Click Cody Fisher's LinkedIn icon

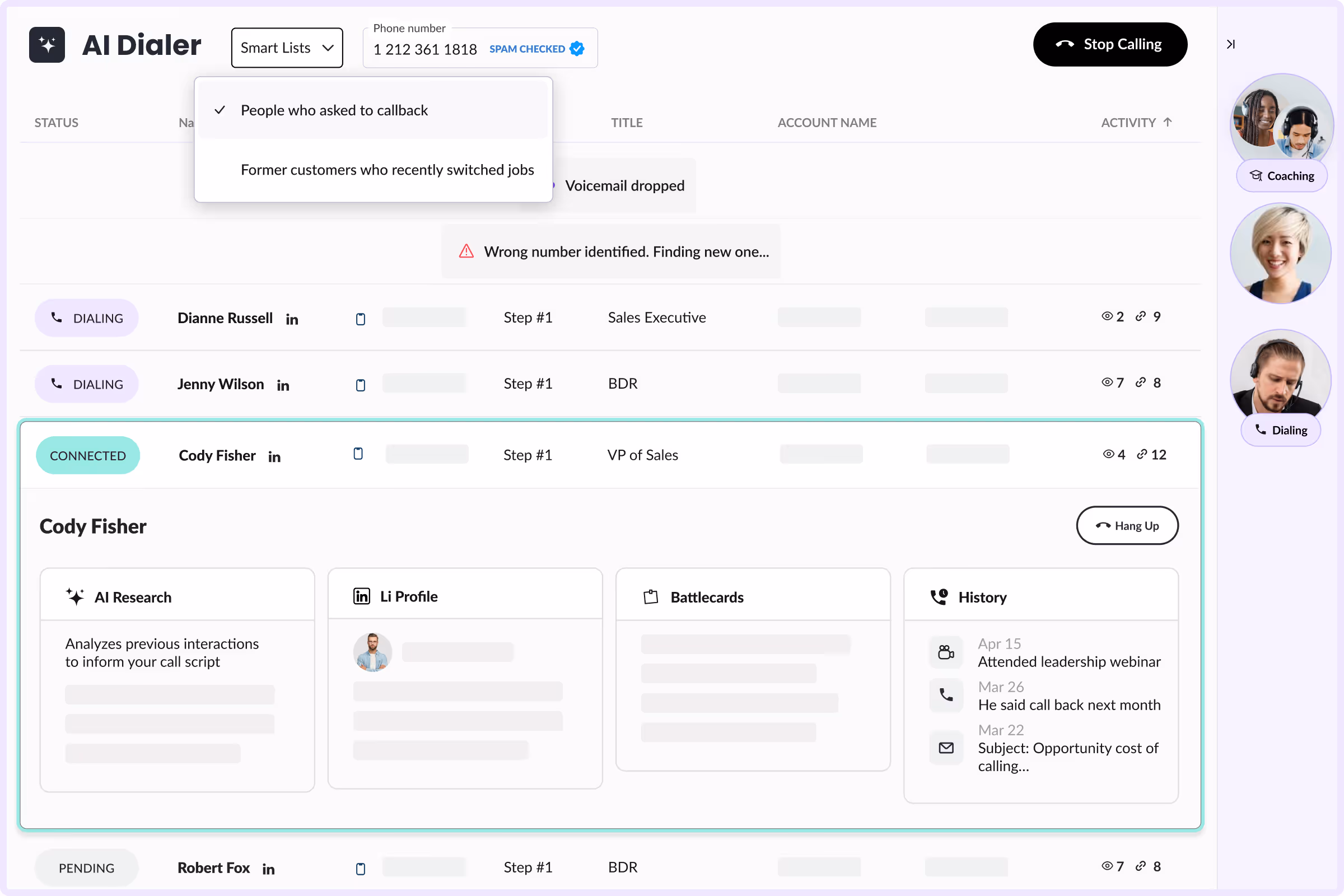(x=274, y=456)
